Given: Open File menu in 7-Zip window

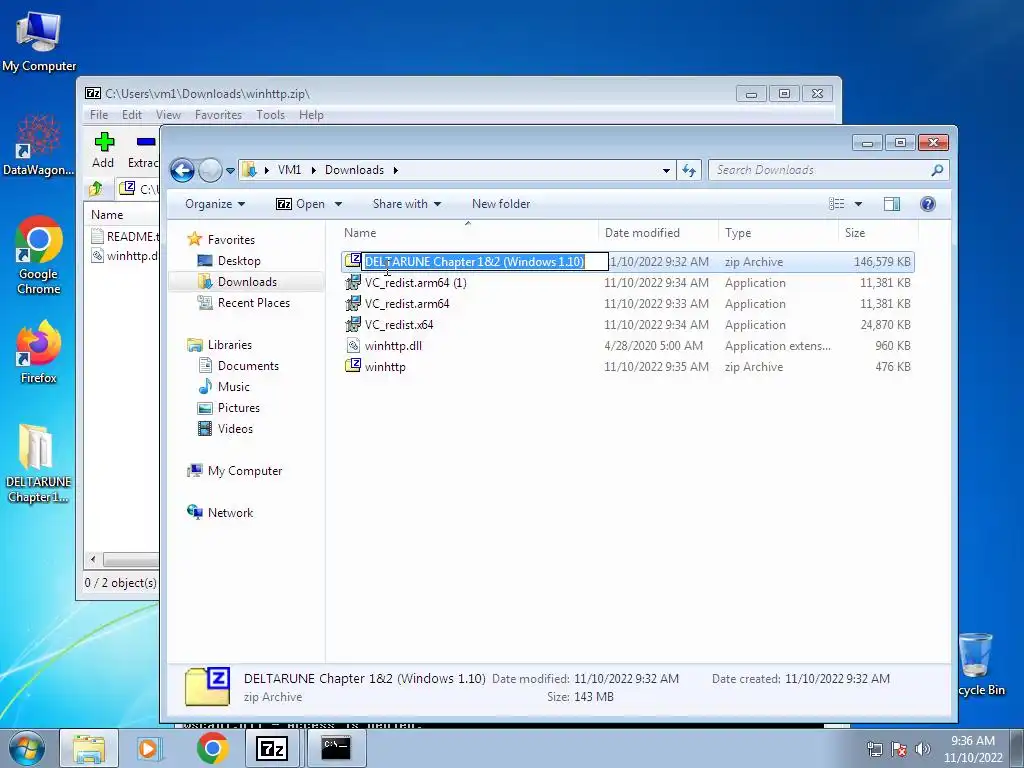Looking at the screenshot, I should (x=99, y=115).
